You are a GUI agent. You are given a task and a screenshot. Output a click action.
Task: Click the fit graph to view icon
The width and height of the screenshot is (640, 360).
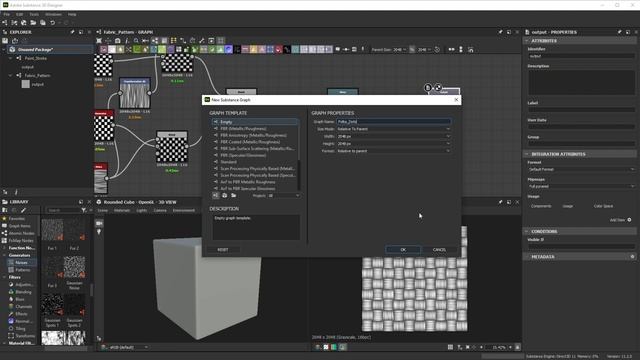tap(99, 41)
